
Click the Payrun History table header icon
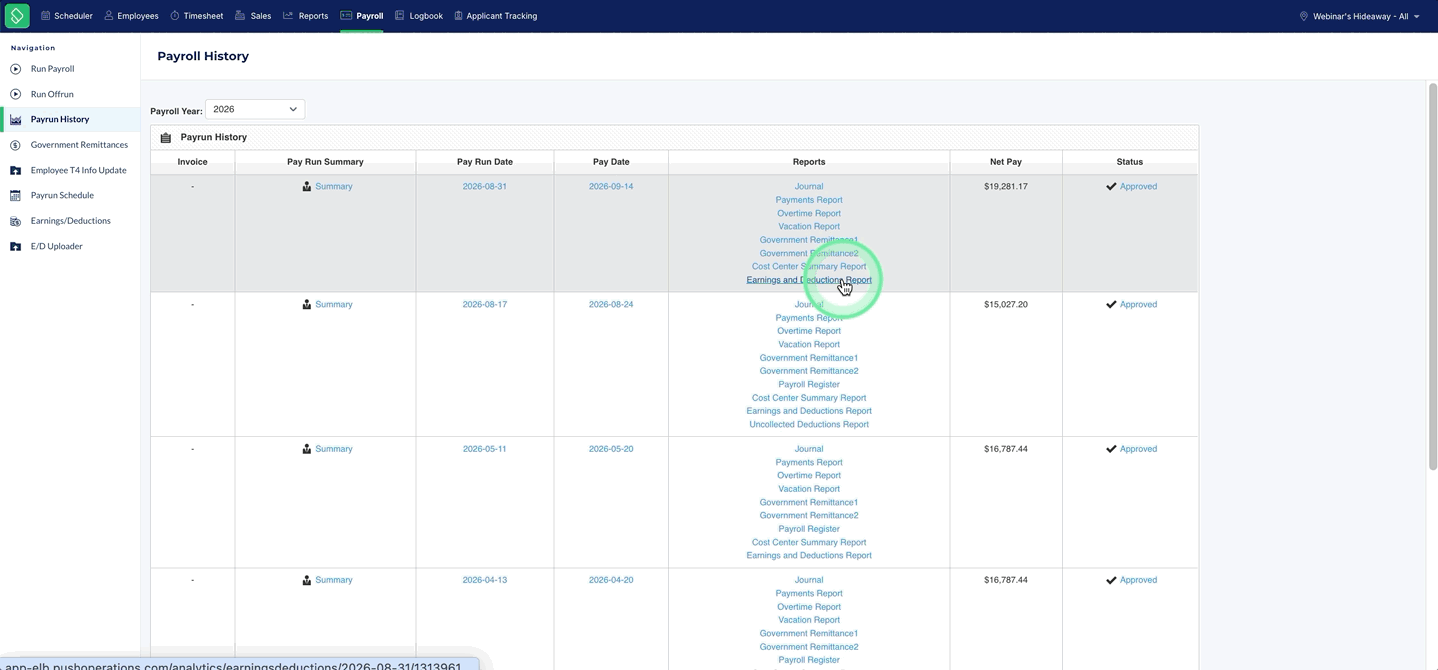coord(166,138)
